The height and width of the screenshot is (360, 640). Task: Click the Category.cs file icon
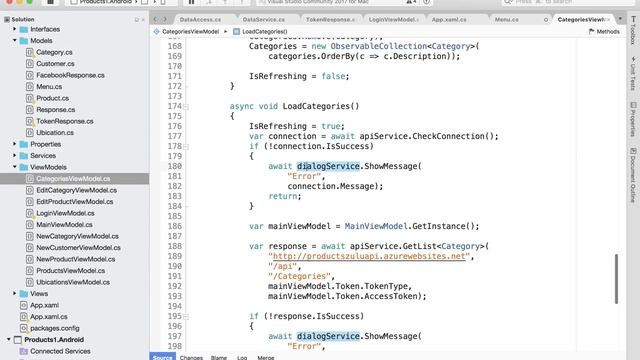(30, 52)
